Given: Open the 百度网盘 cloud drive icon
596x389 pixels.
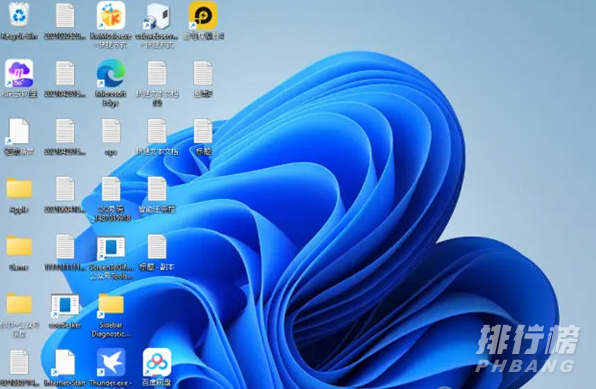Looking at the screenshot, I should click(x=157, y=362).
